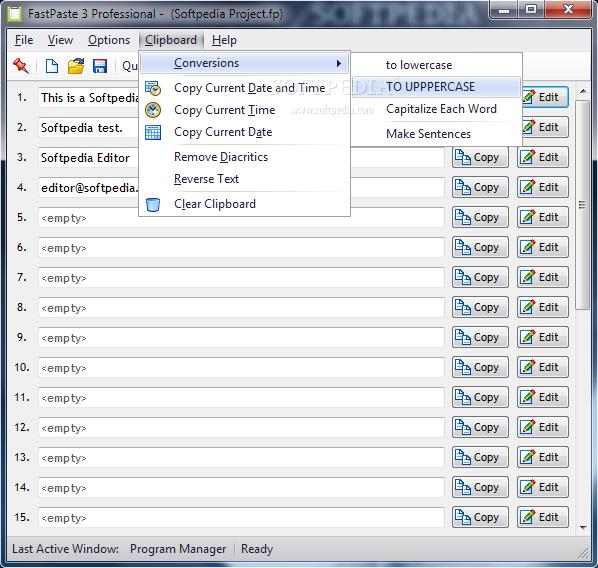The height and width of the screenshot is (568, 598).
Task: Click the trash bin icon for Clear Clipboard
Action: click(153, 204)
